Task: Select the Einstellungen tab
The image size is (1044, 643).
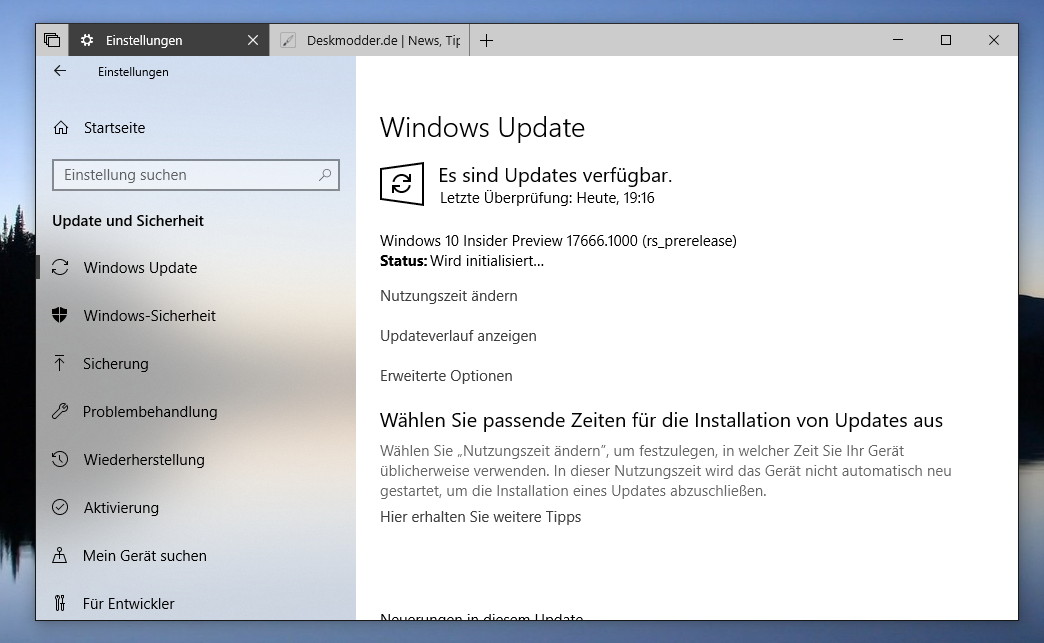Action: tap(169, 41)
